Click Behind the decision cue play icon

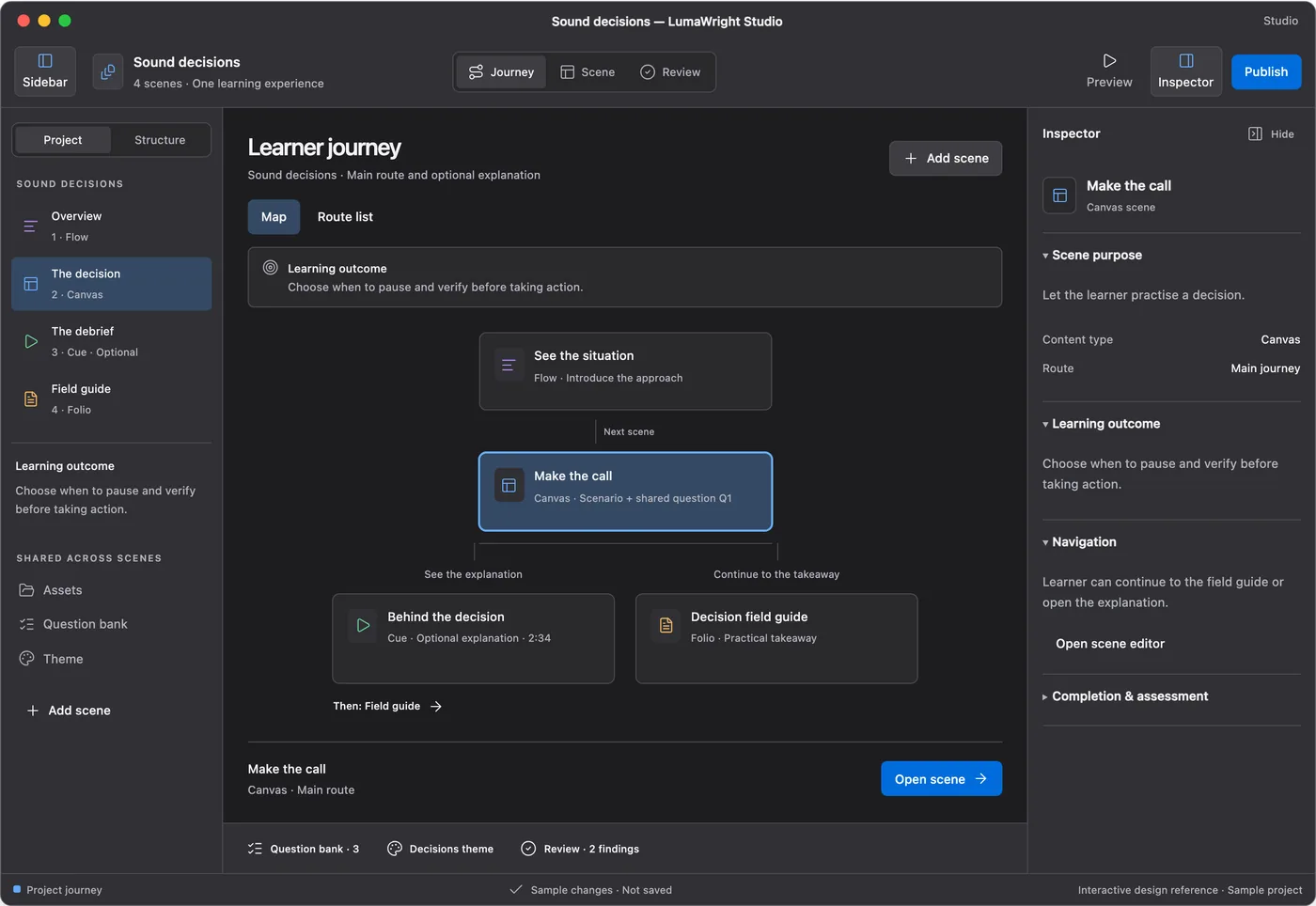coord(363,625)
